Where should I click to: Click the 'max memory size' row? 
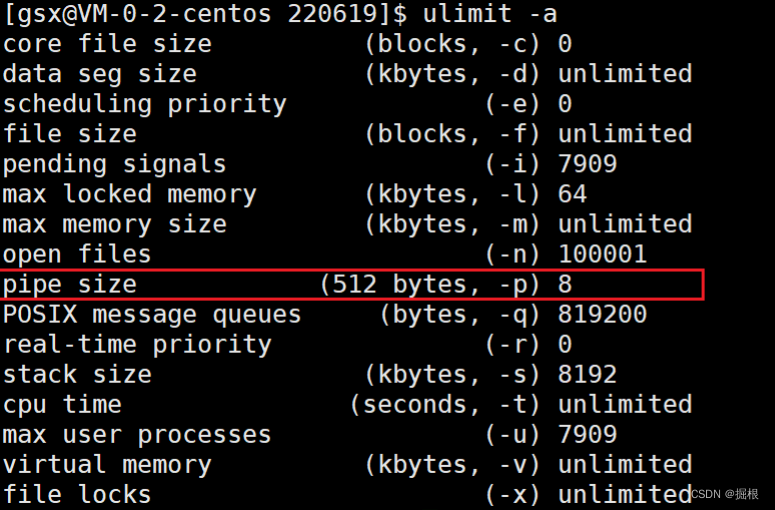pyautogui.click(x=347, y=224)
